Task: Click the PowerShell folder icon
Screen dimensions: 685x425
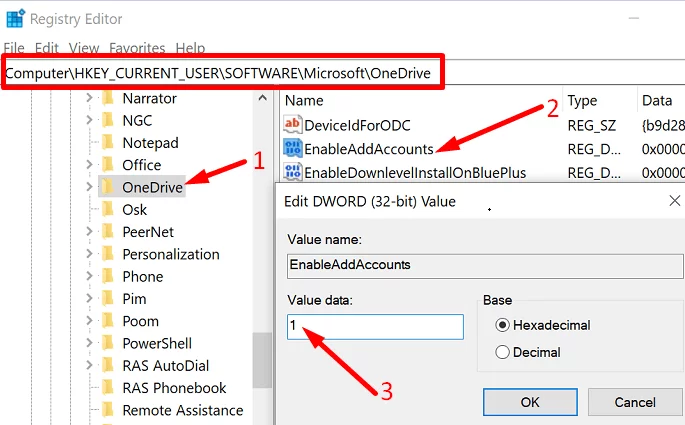Action: coord(108,343)
